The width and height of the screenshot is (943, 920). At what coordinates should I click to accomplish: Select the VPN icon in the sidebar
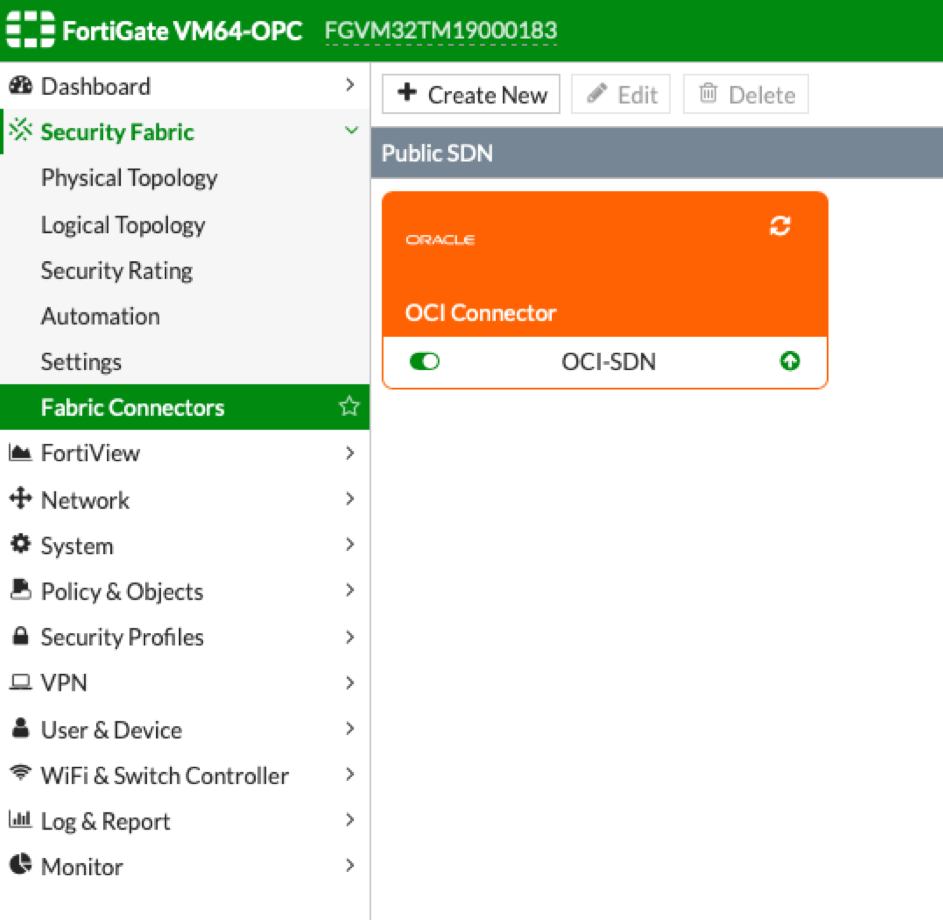pyautogui.click(x=22, y=683)
